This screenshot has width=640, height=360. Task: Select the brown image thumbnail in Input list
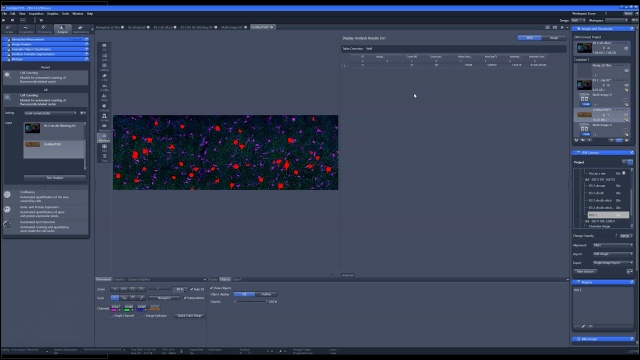32,144
